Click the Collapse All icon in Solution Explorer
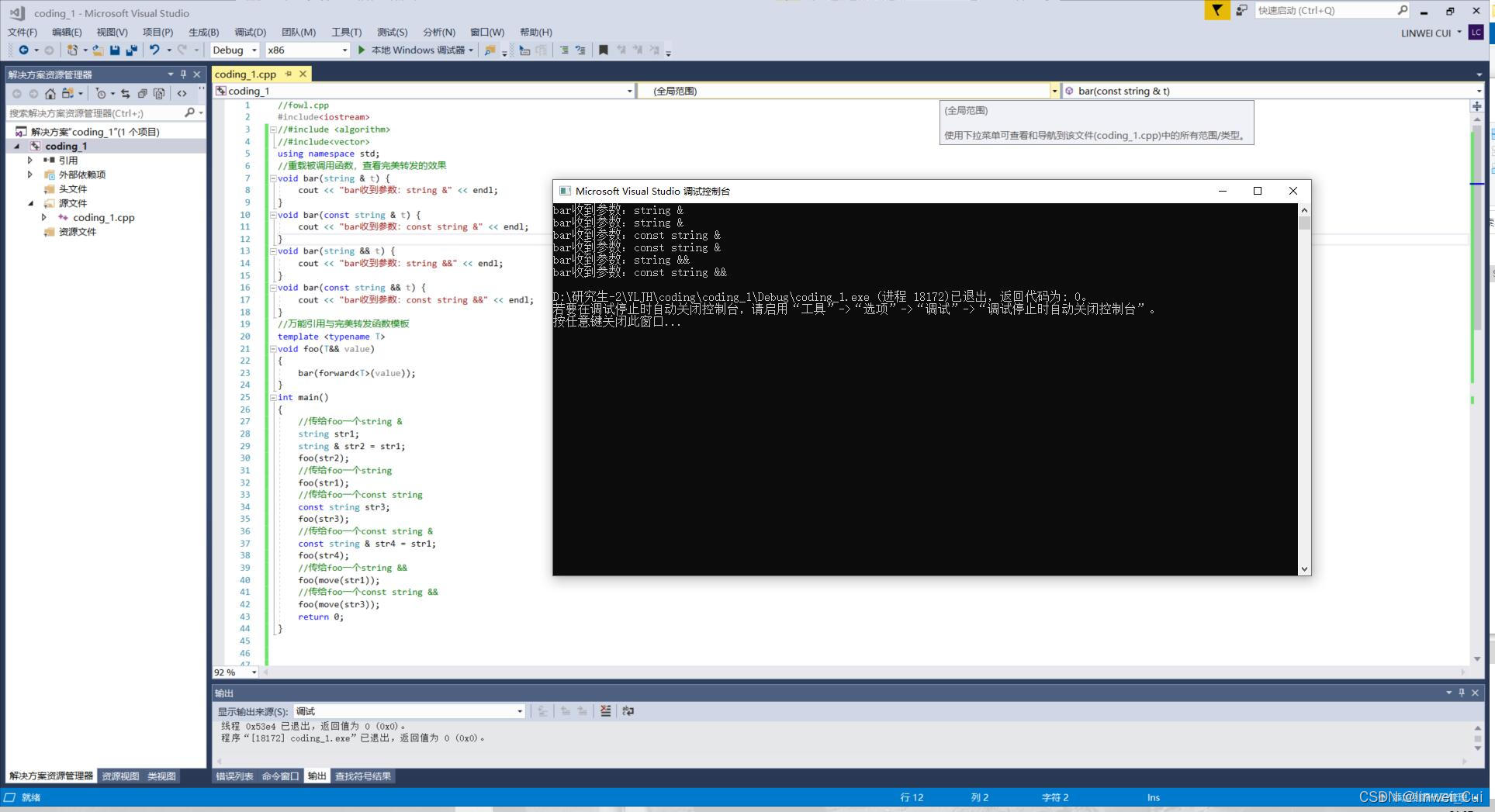This screenshot has width=1495, height=812. [x=142, y=93]
